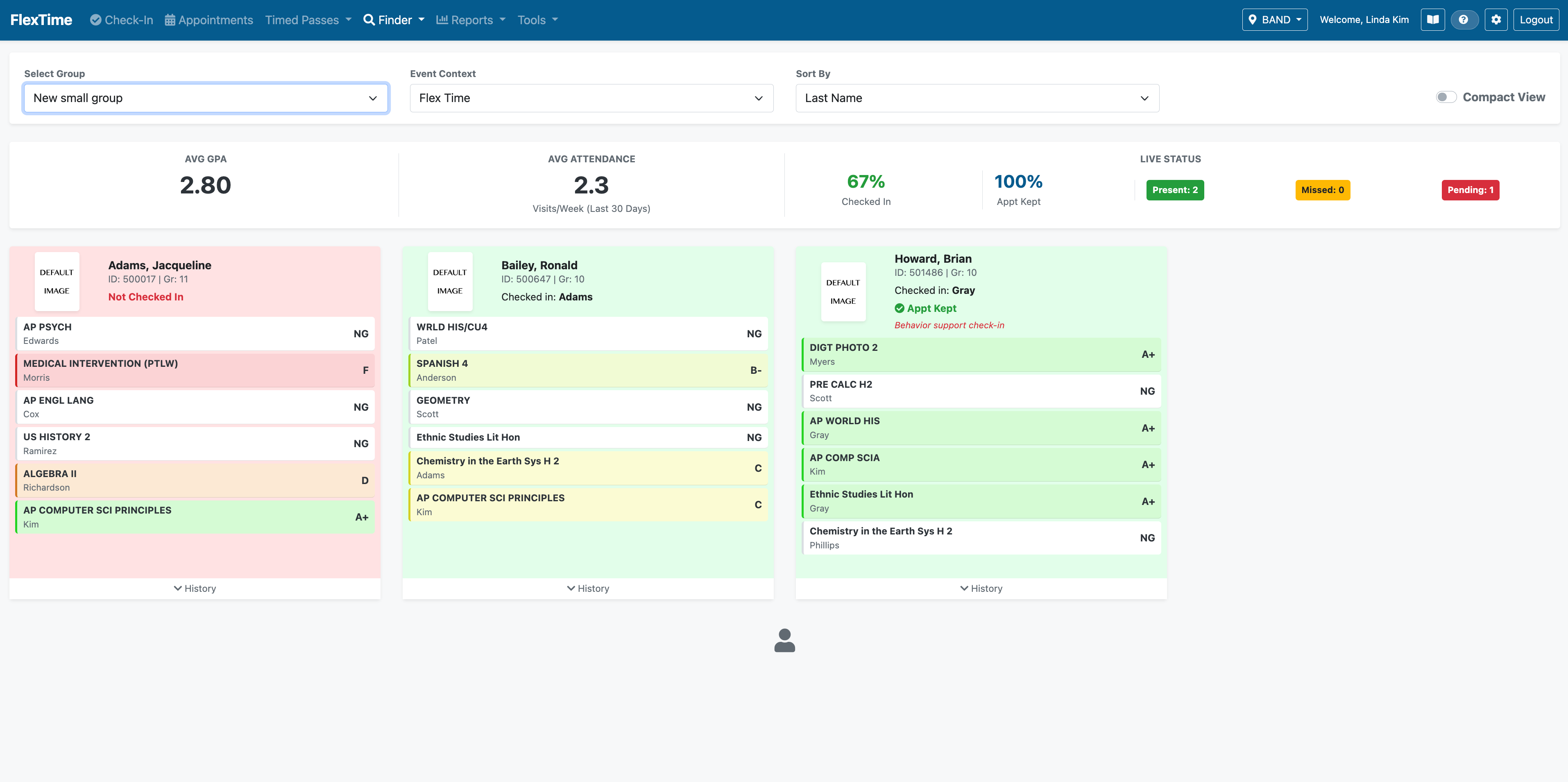The height and width of the screenshot is (782, 1568).
Task: Expand History for Jacqueline Adams
Action: pos(195,588)
